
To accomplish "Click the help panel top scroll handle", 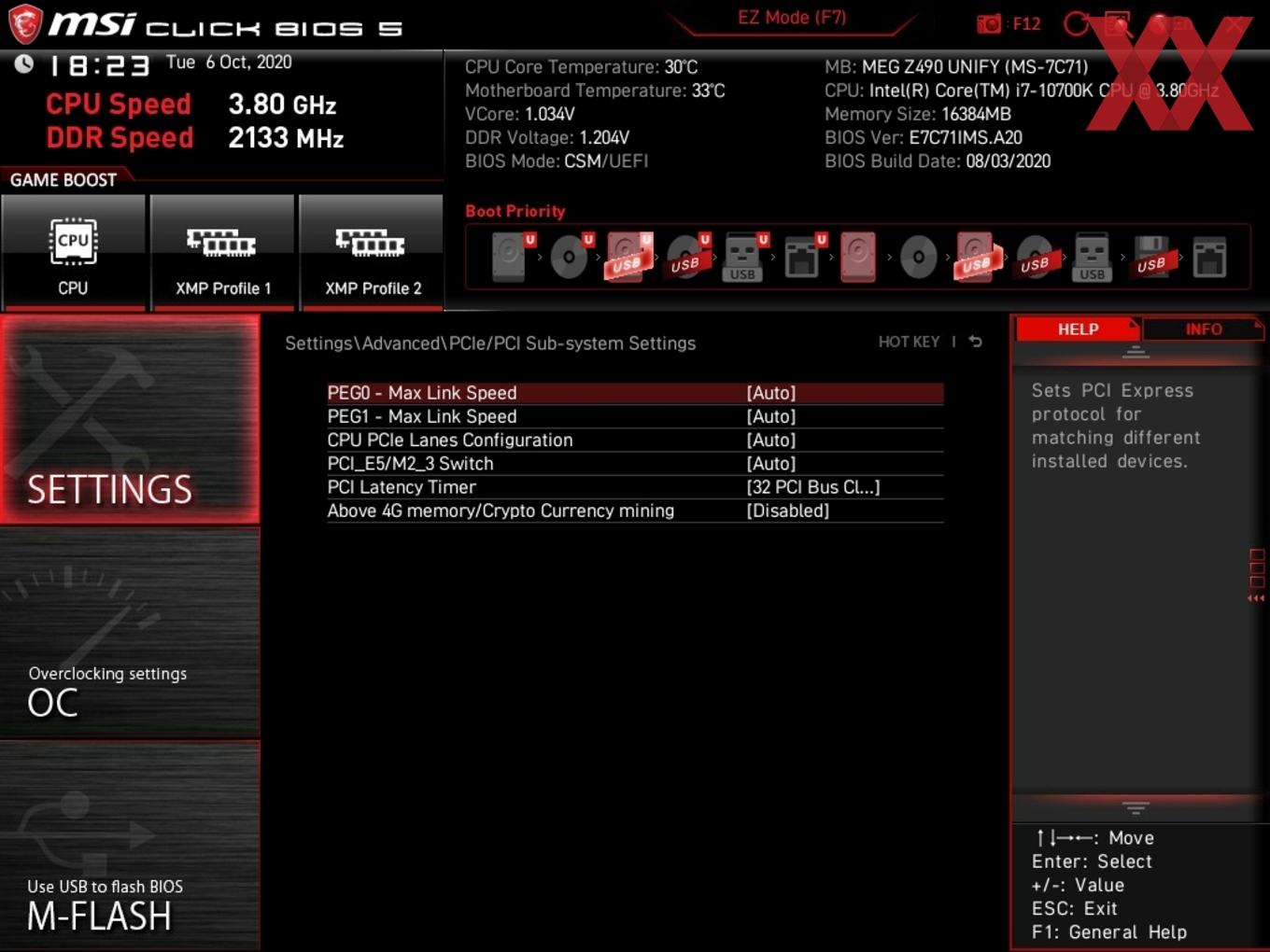I will 1136,352.
